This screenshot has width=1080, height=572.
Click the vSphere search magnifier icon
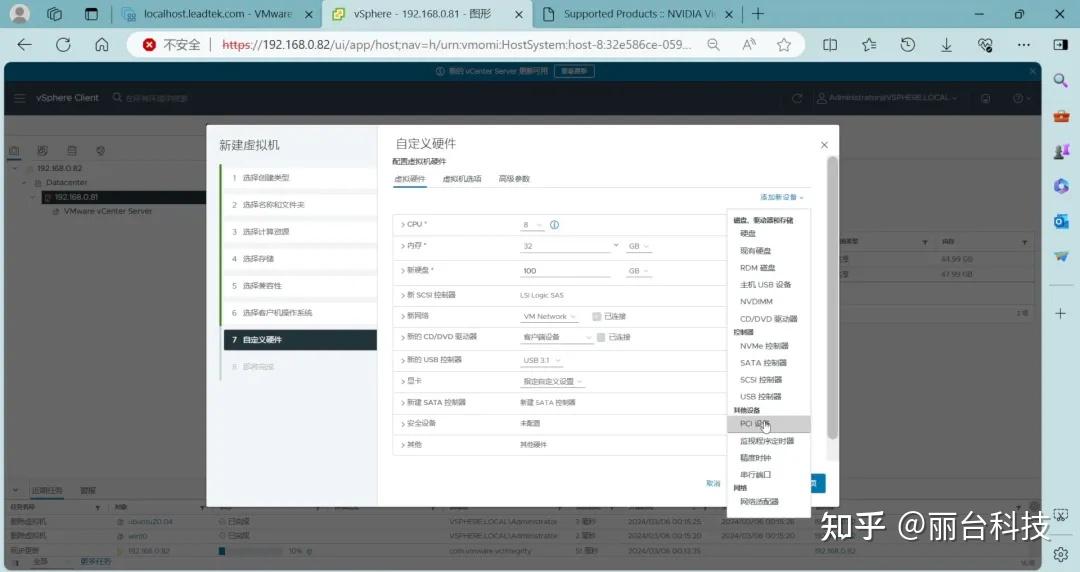click(x=117, y=97)
